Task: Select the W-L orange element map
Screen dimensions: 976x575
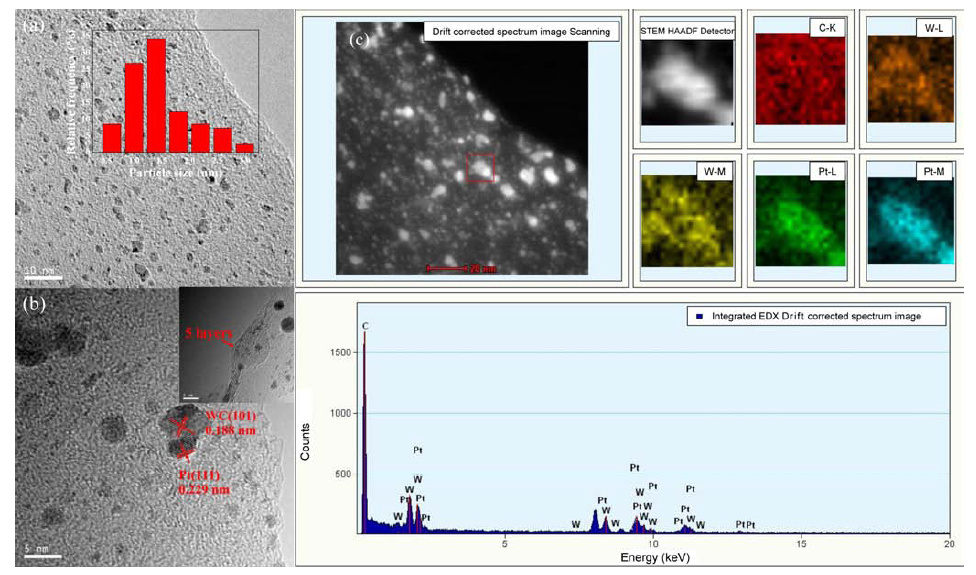Action: 910,78
